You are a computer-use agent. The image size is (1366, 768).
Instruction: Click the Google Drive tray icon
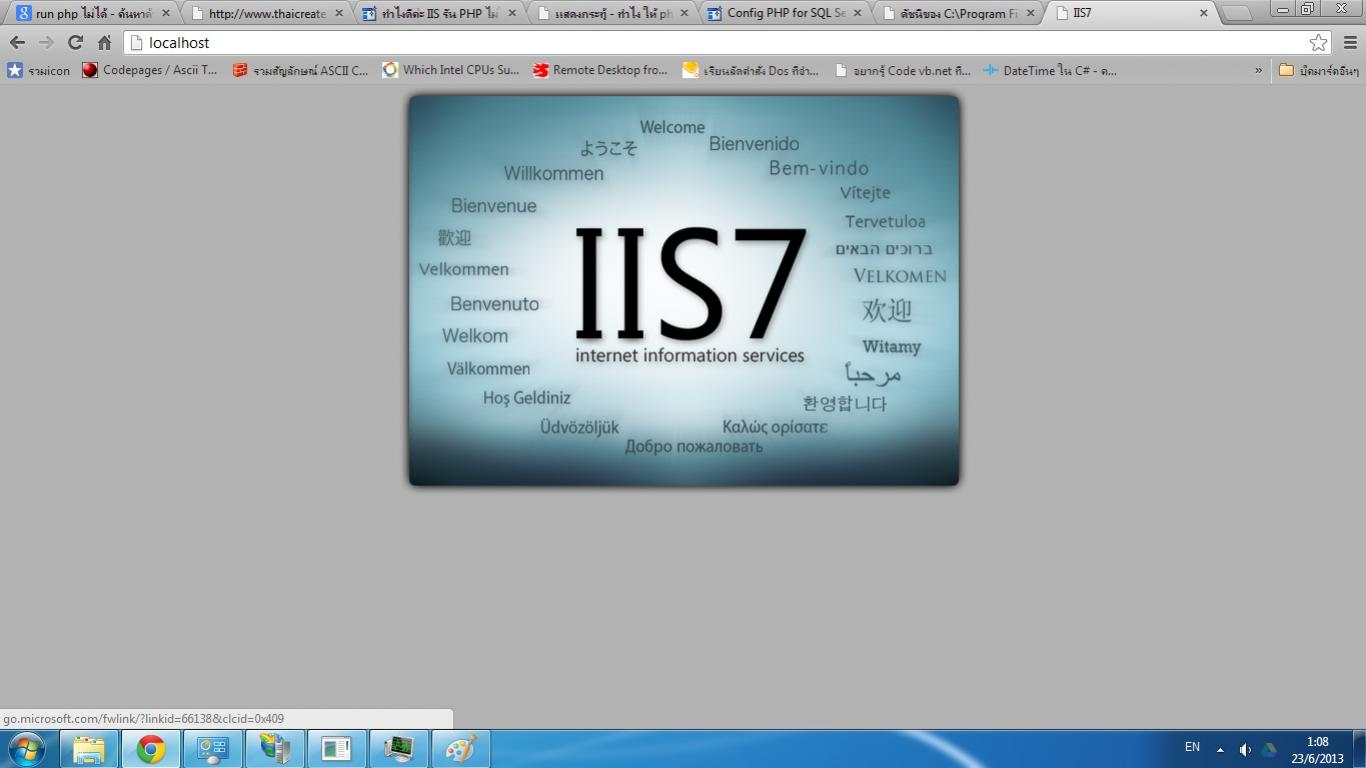click(x=1270, y=749)
